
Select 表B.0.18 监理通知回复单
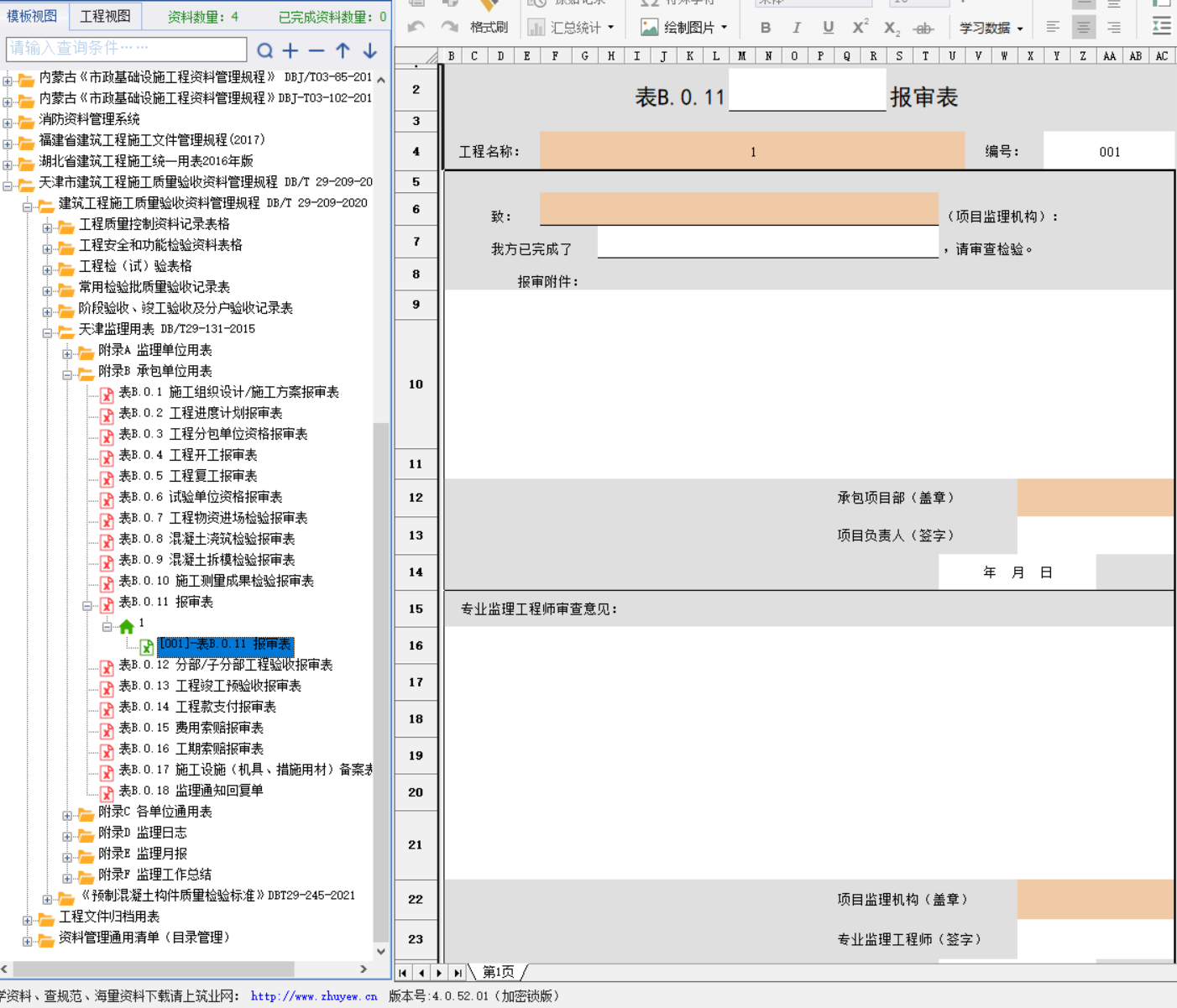(191, 791)
